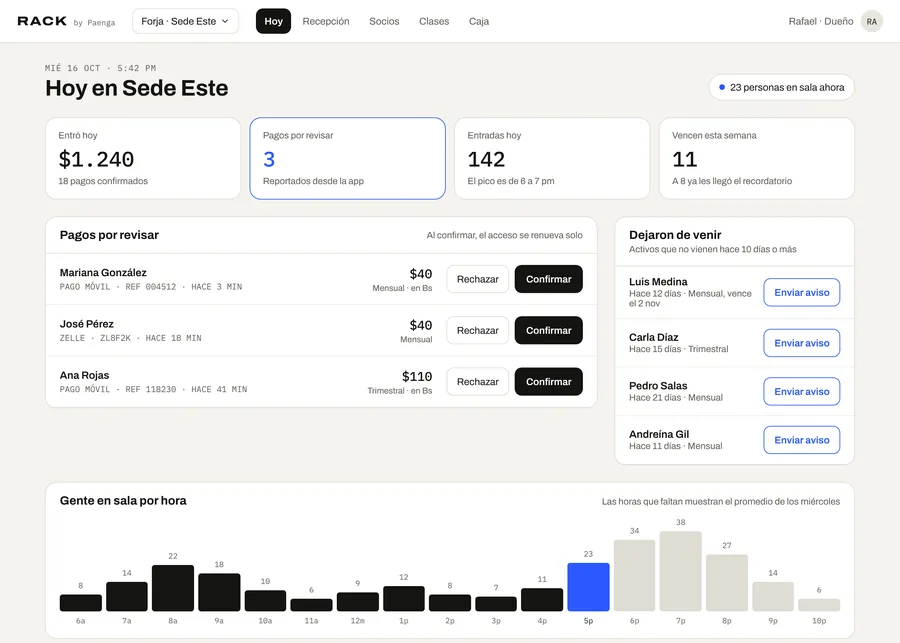Screen dimensions: 900x643
Task: Confirm José Pérez's Zelle payment
Action: [x=548, y=330]
